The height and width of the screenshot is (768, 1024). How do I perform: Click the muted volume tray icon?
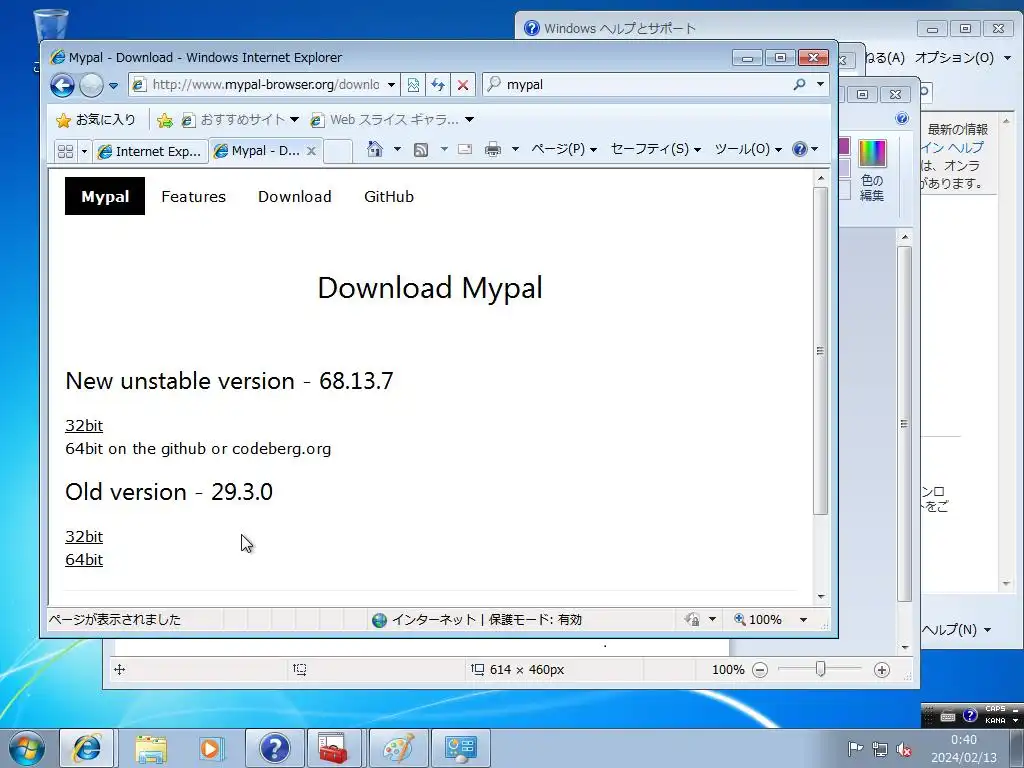[x=904, y=749]
